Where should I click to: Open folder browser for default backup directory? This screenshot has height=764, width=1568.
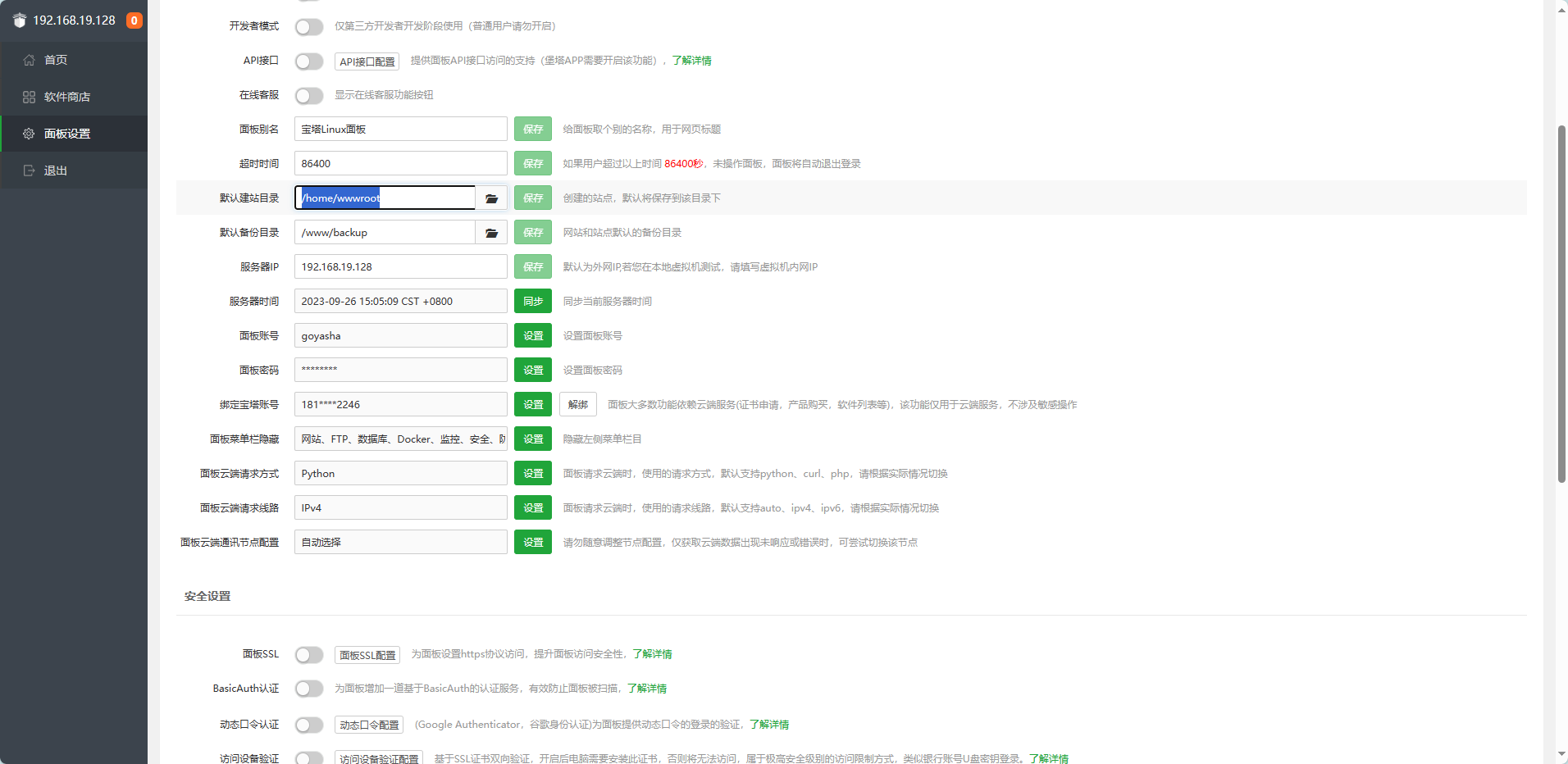click(491, 233)
